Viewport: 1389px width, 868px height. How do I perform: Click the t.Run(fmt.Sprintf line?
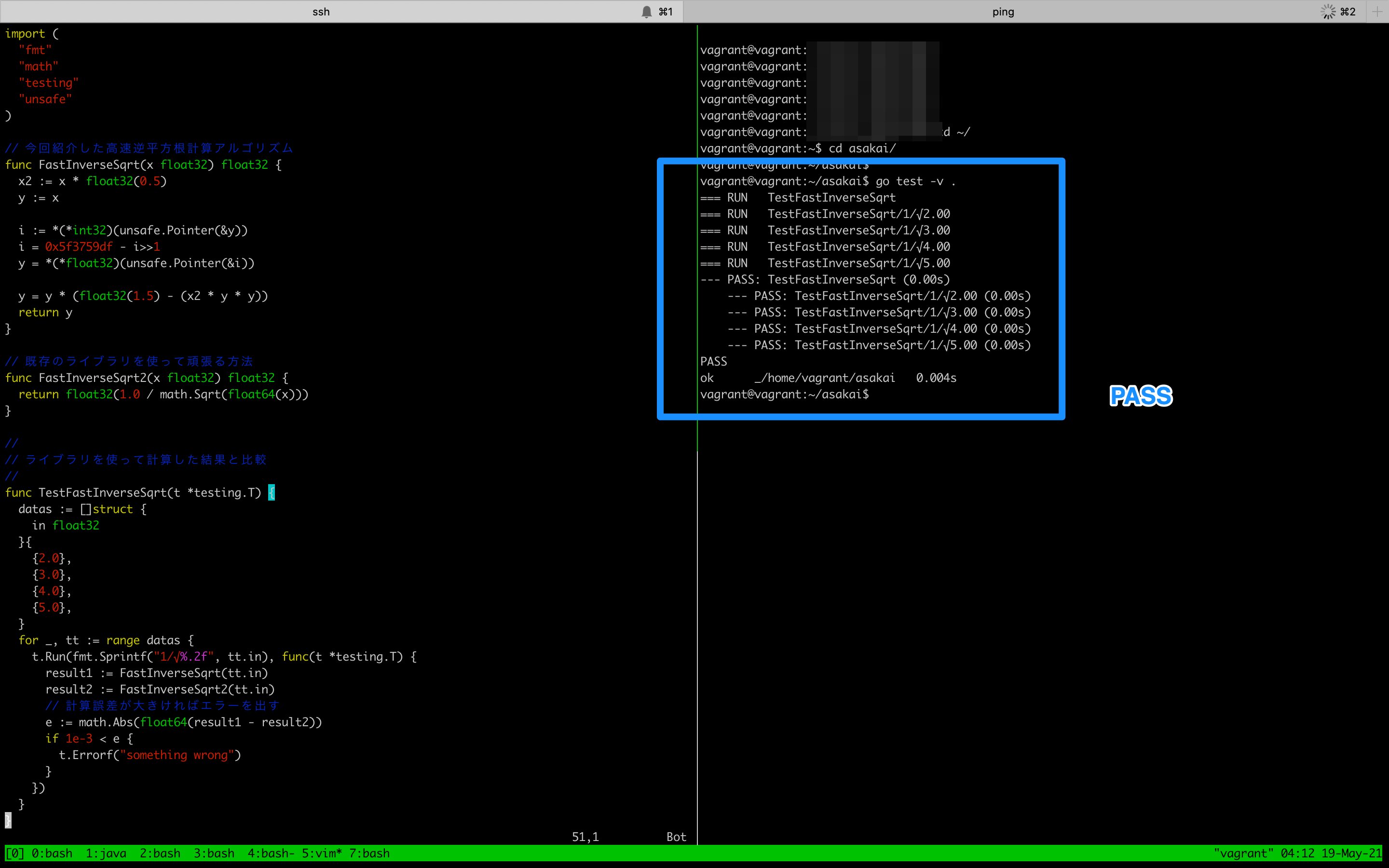point(224,657)
